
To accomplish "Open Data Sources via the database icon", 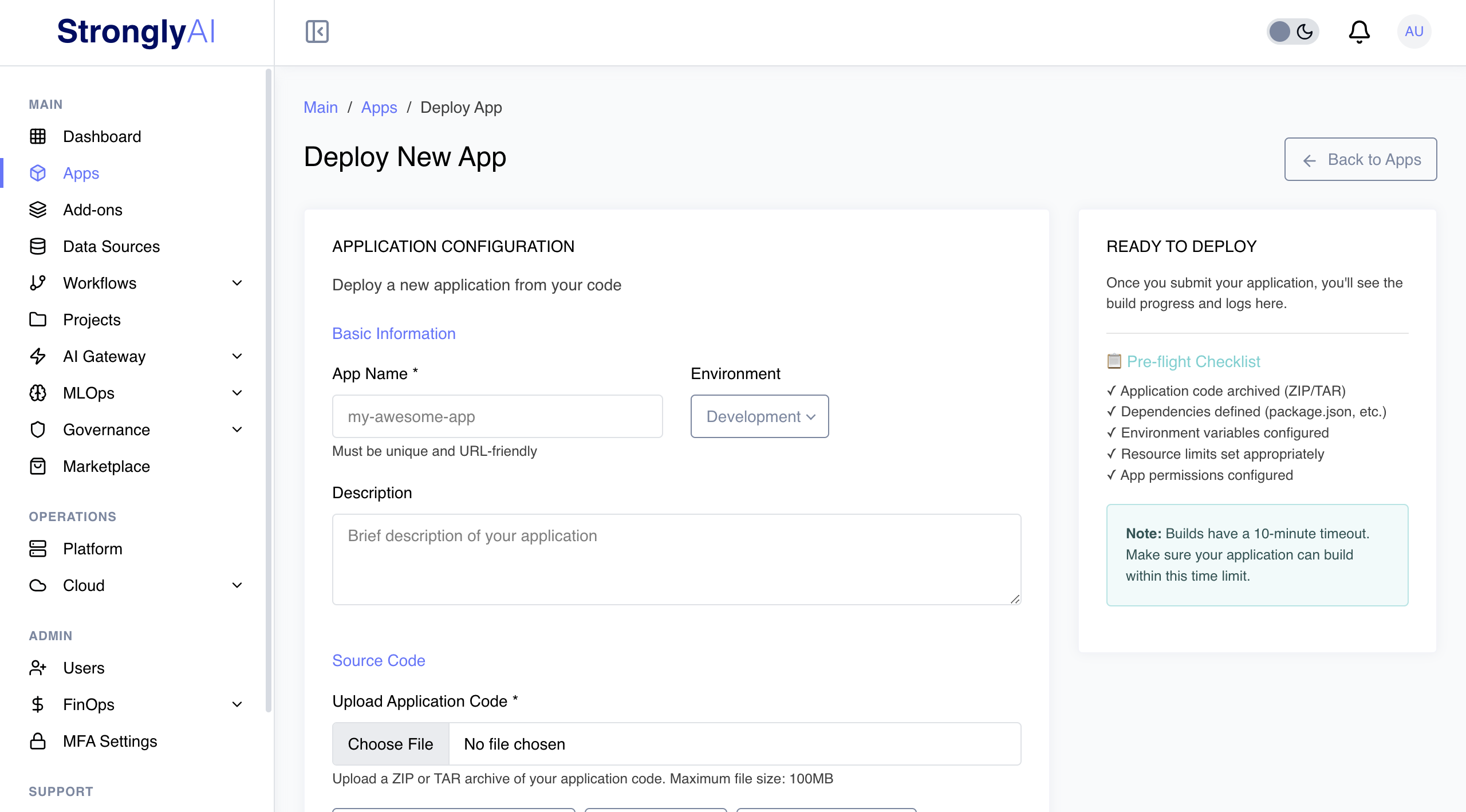I will tap(38, 246).
